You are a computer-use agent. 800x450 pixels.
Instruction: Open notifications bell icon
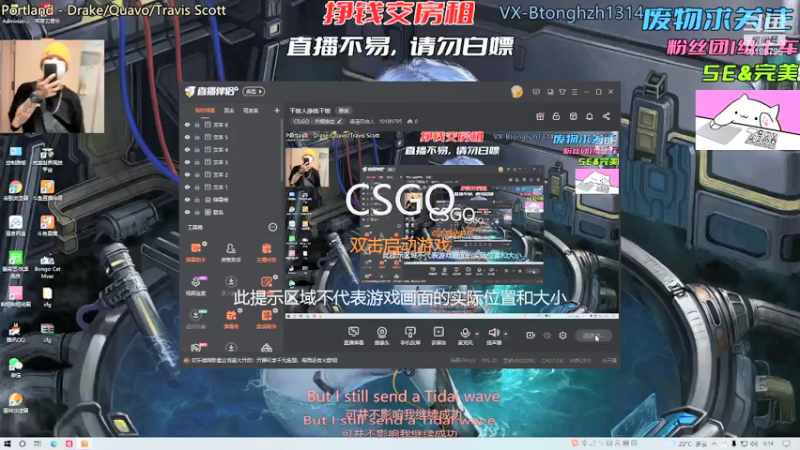tap(589, 116)
